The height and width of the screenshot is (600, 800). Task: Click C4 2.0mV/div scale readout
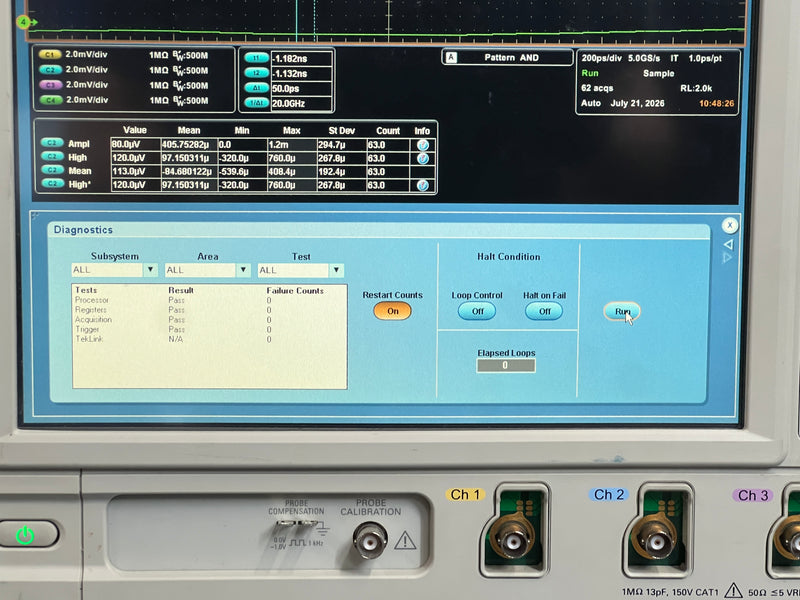click(x=87, y=100)
